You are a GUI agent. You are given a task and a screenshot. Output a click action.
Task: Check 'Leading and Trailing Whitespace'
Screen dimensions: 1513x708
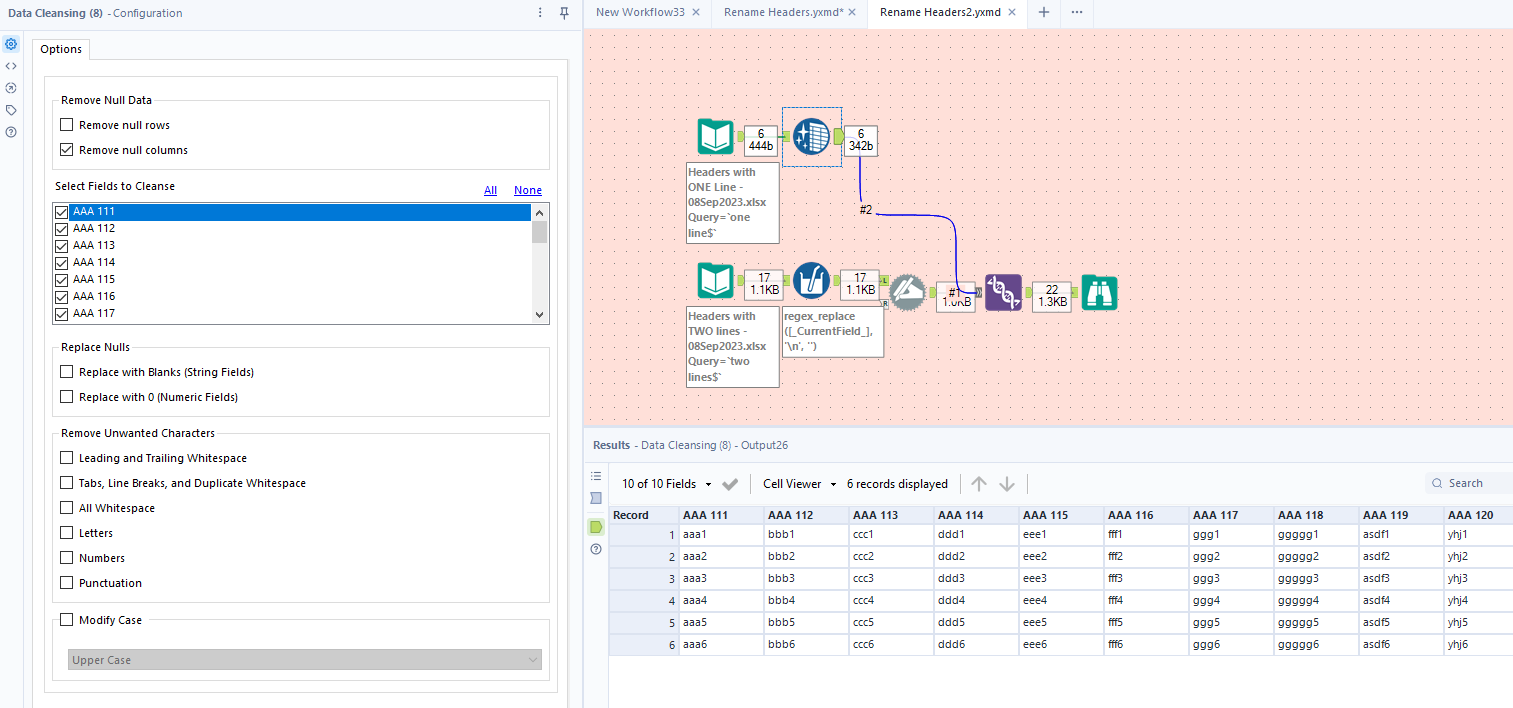click(x=66, y=457)
